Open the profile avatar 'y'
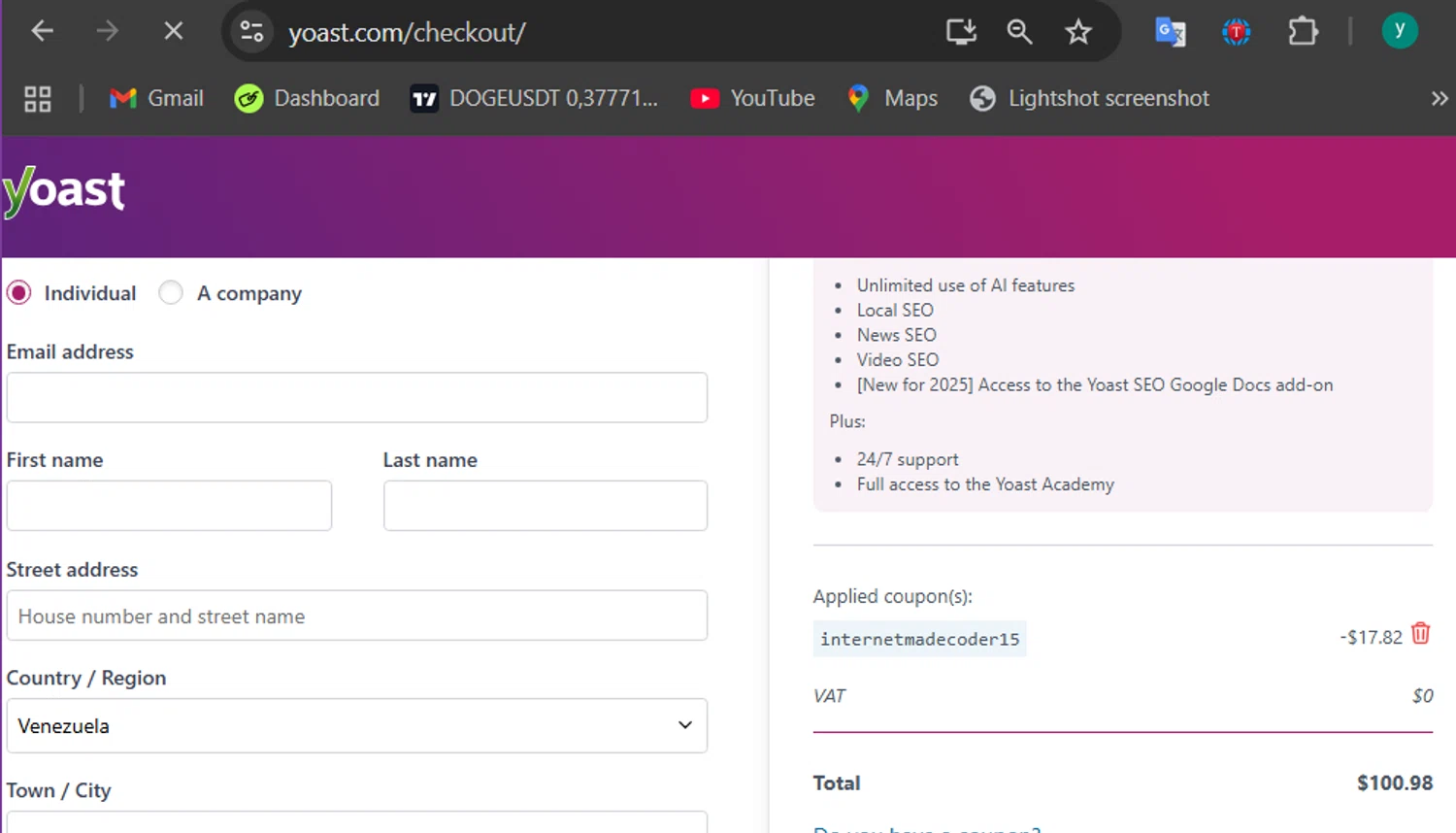The image size is (1456, 833). [x=1400, y=31]
